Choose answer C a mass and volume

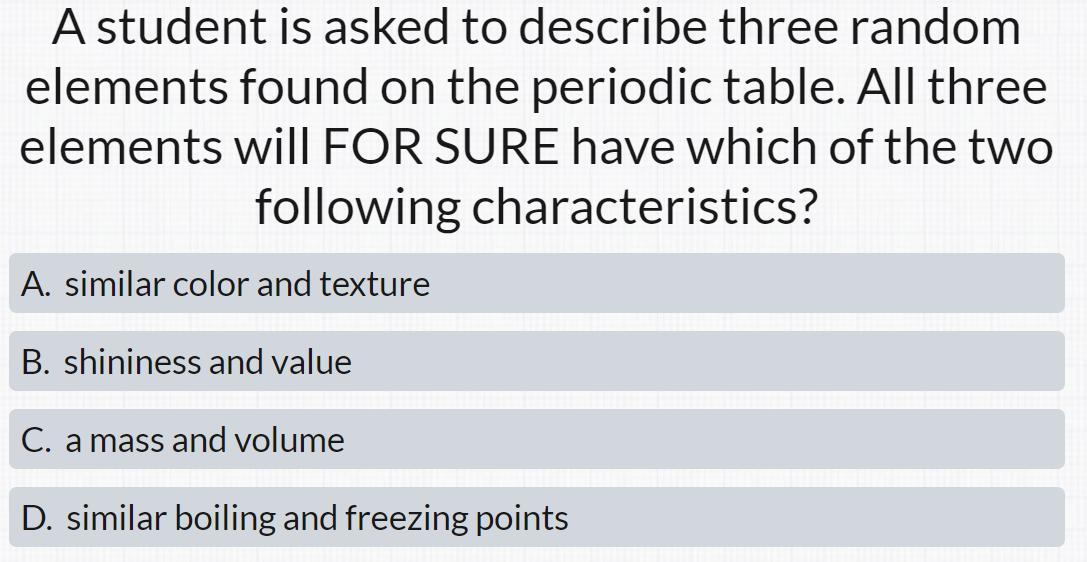(536, 440)
